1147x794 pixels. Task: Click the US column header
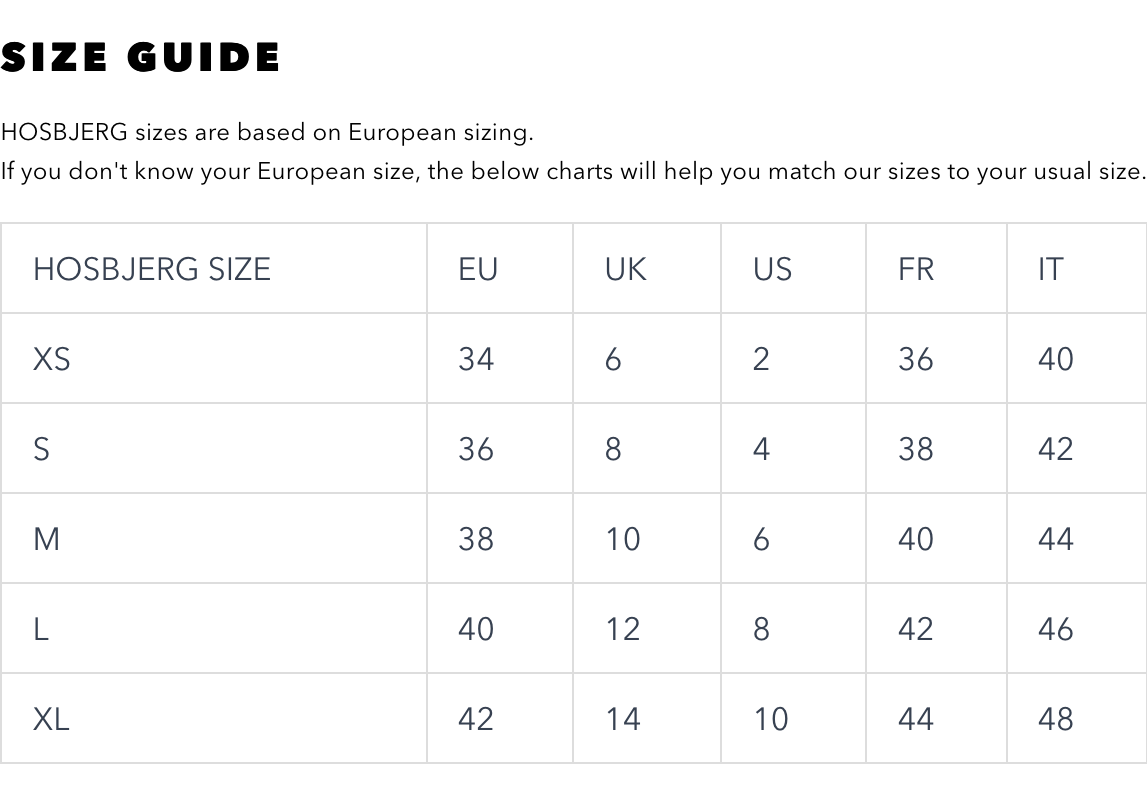coord(772,269)
